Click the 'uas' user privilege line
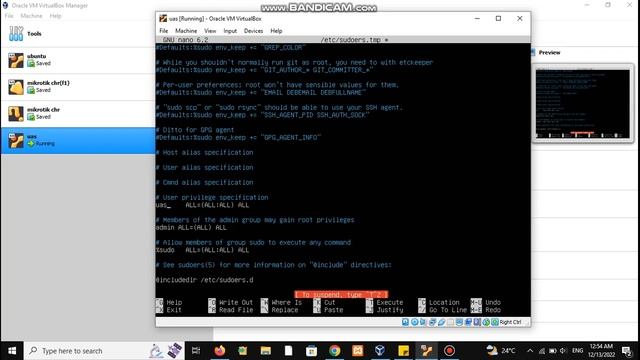 tap(202, 205)
